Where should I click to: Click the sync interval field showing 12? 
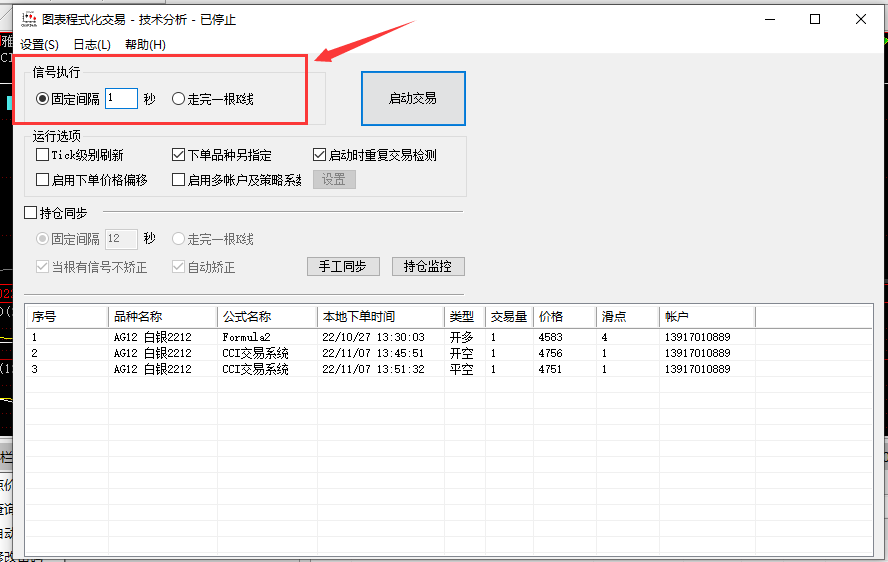(121, 239)
